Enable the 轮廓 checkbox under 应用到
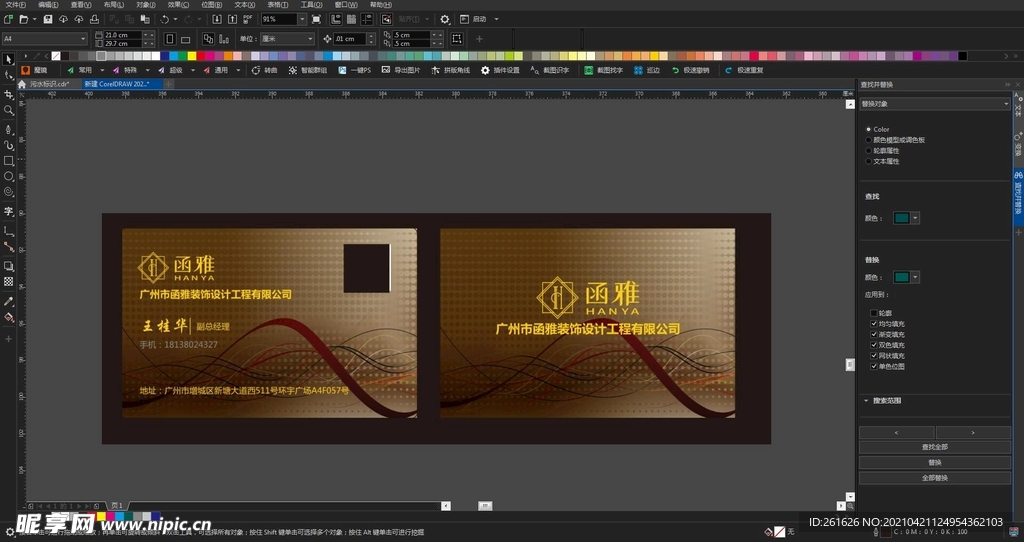This screenshot has height=542, width=1024. pos(873,313)
